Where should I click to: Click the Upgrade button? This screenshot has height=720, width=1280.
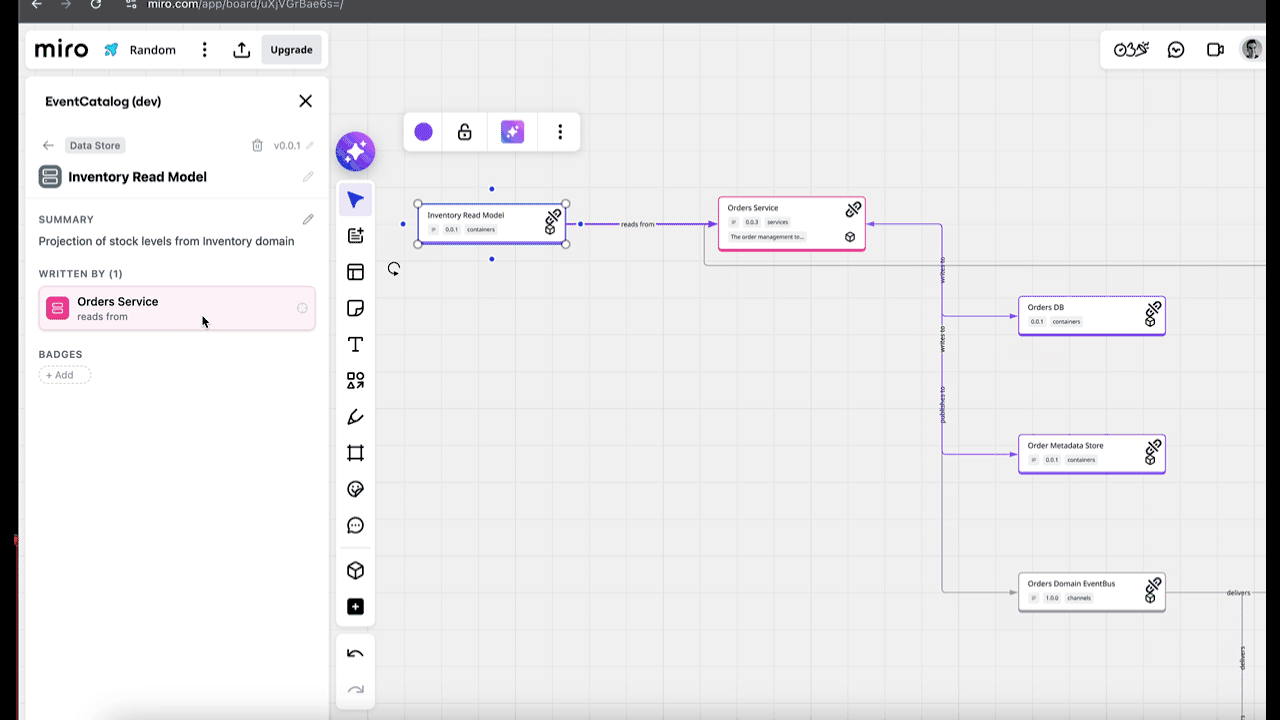click(x=291, y=49)
